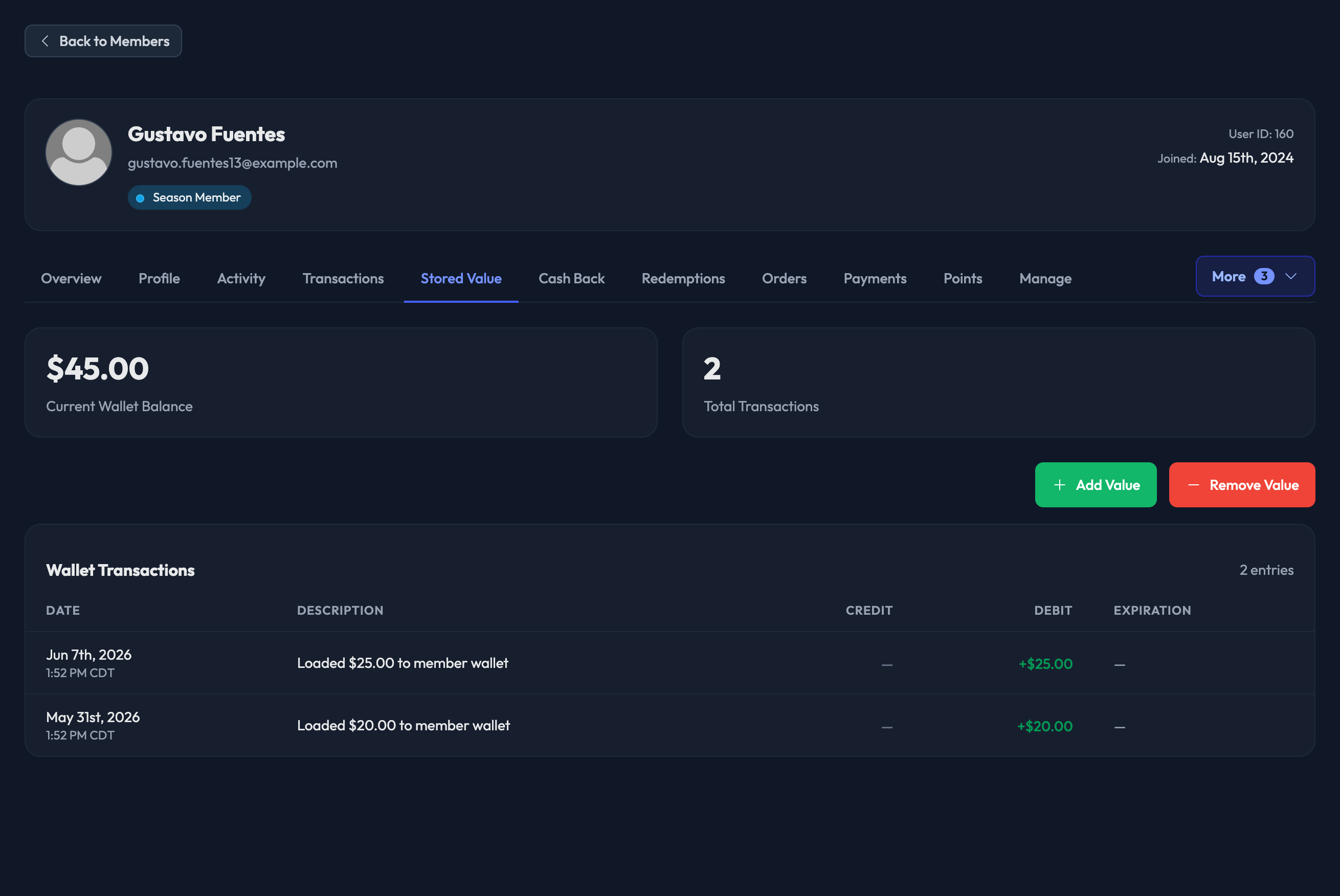The height and width of the screenshot is (896, 1340).
Task: Click the Total Transactions count 2
Action: point(712,369)
